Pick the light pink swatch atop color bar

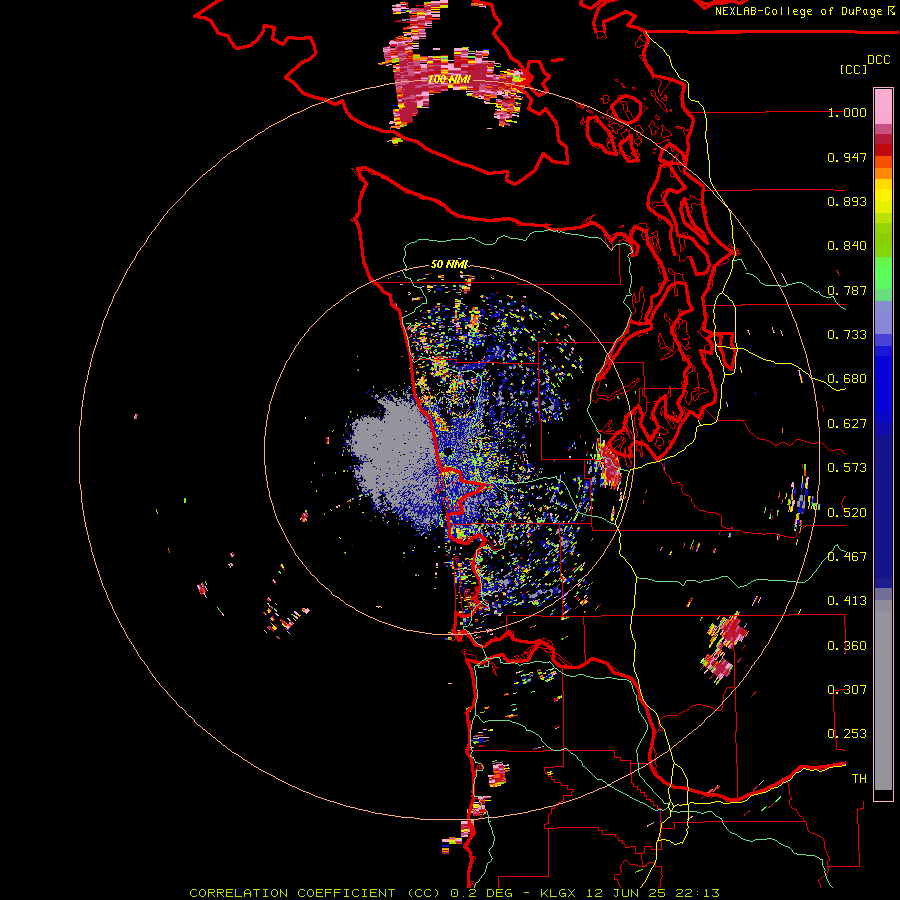click(x=883, y=106)
